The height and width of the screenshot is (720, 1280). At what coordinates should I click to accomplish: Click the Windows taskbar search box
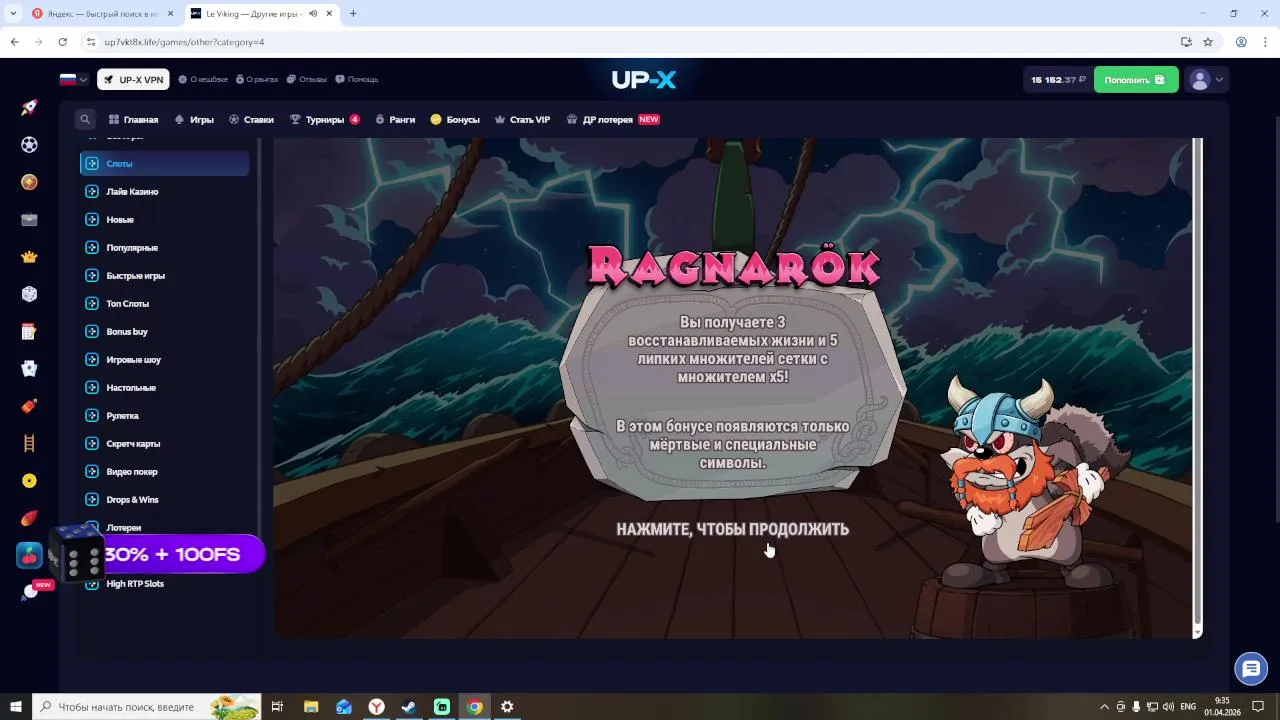pos(148,707)
